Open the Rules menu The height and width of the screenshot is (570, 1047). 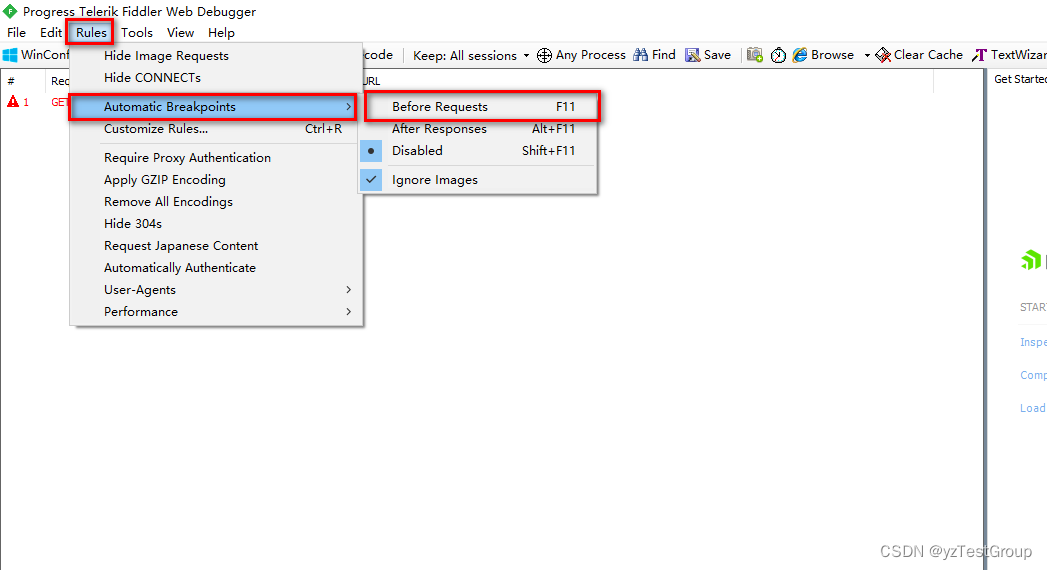pyautogui.click(x=91, y=33)
